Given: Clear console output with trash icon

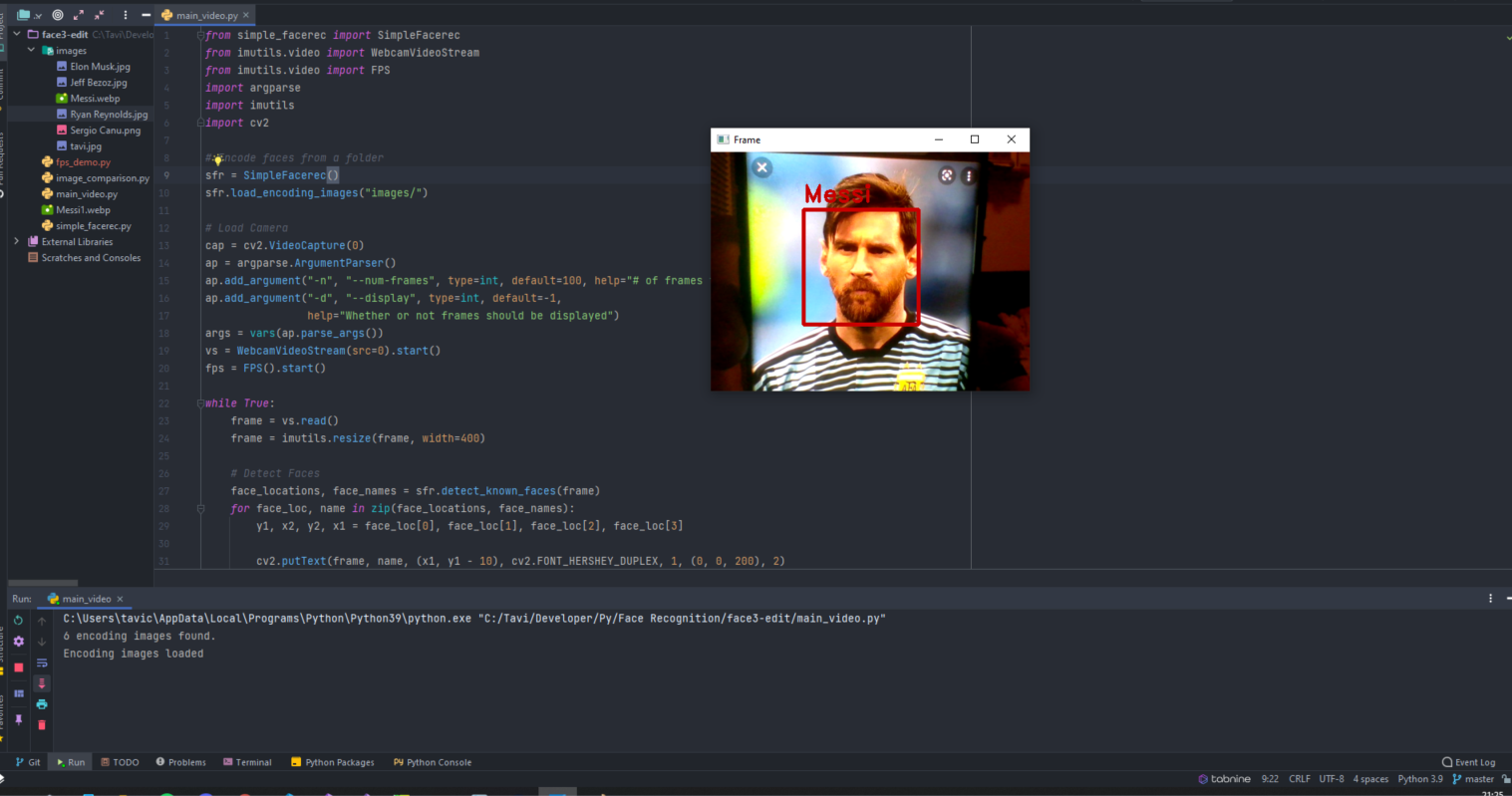Looking at the screenshot, I should tap(42, 725).
